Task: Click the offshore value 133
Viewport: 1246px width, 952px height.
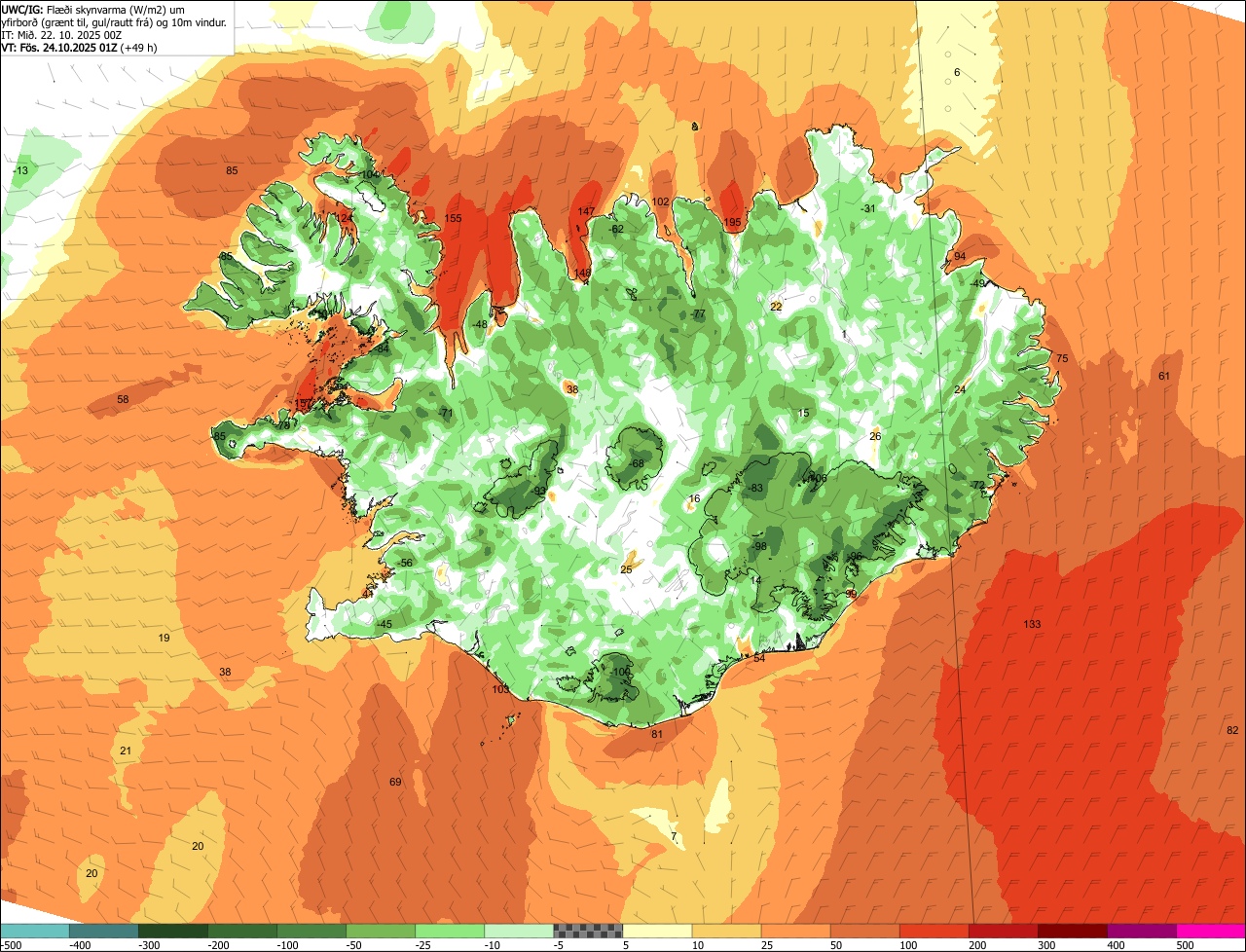Action: 1032,623
